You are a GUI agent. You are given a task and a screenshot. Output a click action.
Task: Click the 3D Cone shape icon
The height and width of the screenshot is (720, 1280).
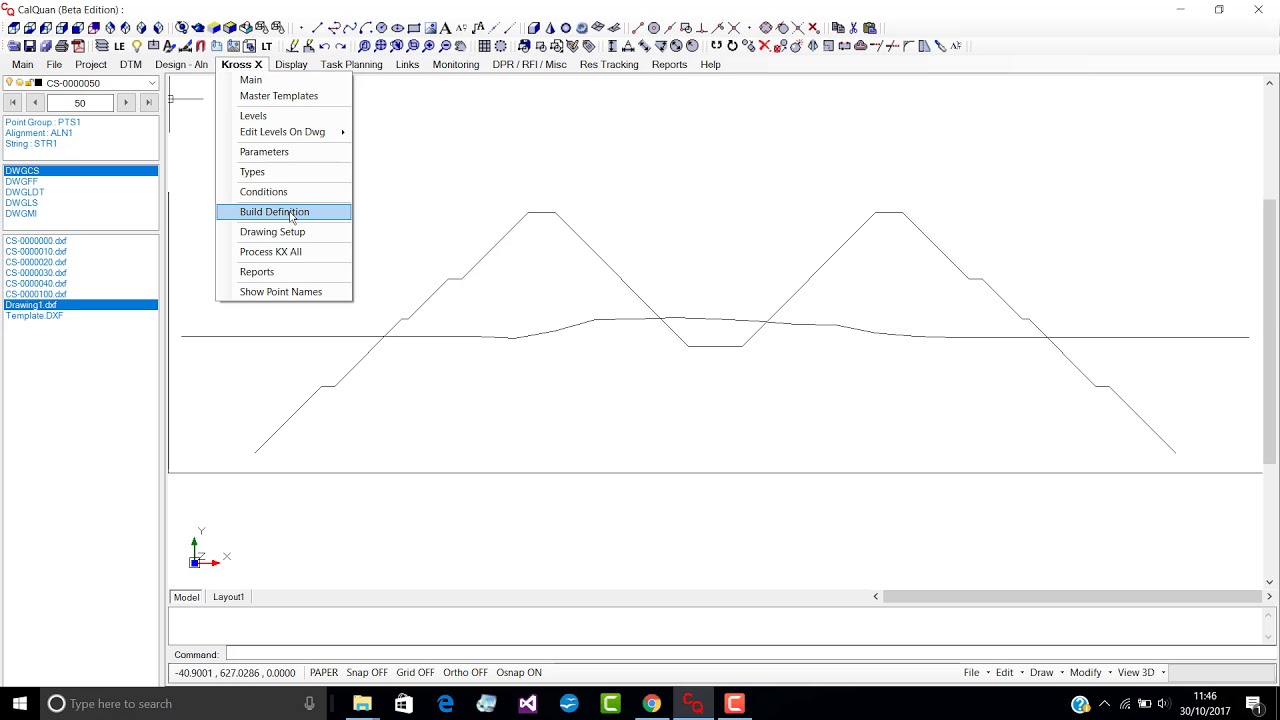coord(549,28)
